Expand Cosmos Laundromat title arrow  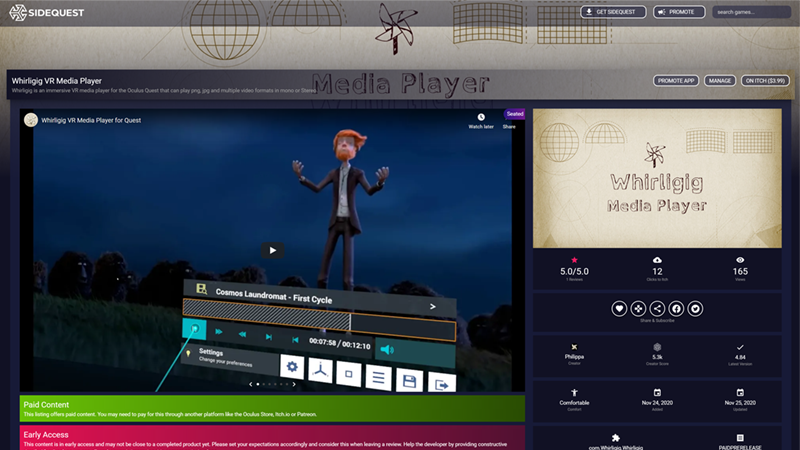(432, 307)
